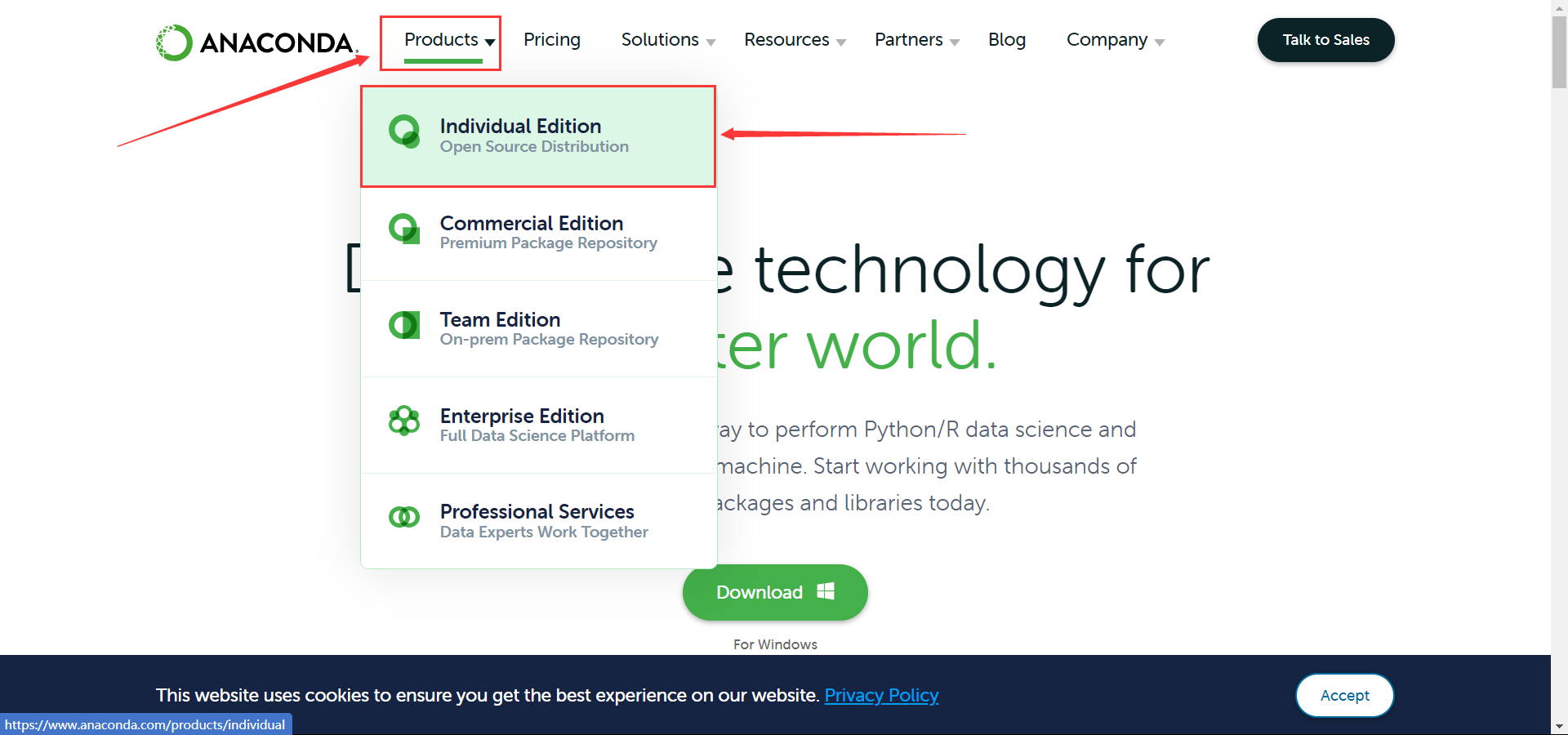Click the 'Open Source Distribution' subtitle

tap(534, 147)
